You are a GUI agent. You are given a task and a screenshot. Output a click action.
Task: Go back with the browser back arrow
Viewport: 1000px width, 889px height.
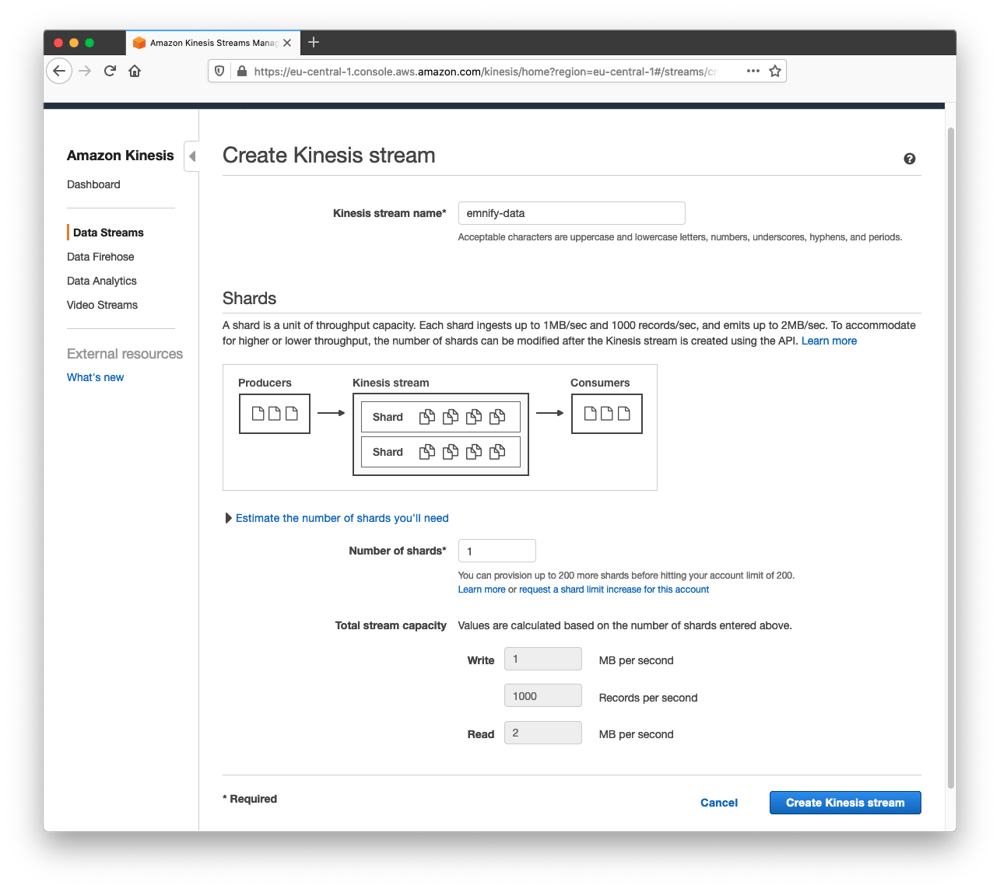(x=59, y=71)
